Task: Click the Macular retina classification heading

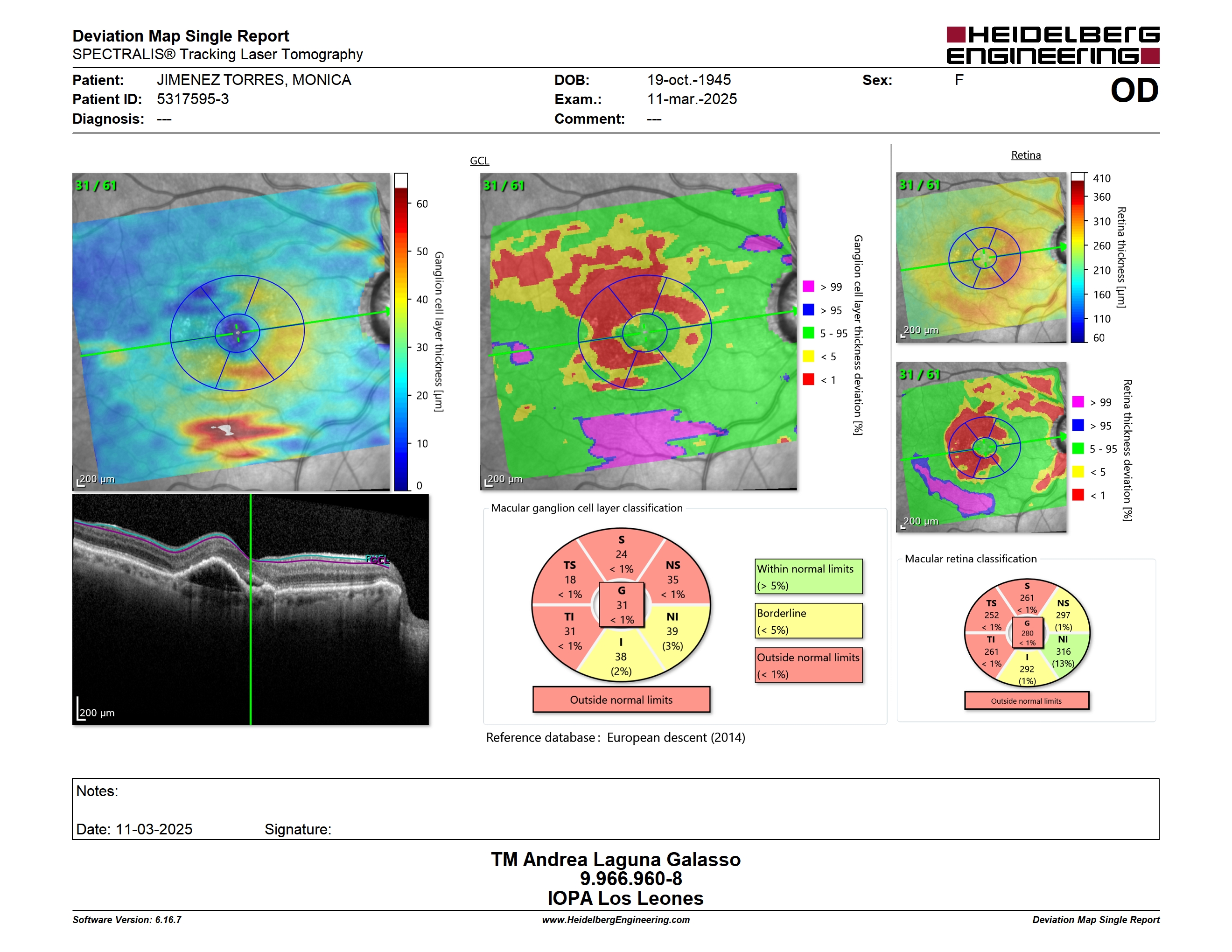Action: click(x=971, y=559)
